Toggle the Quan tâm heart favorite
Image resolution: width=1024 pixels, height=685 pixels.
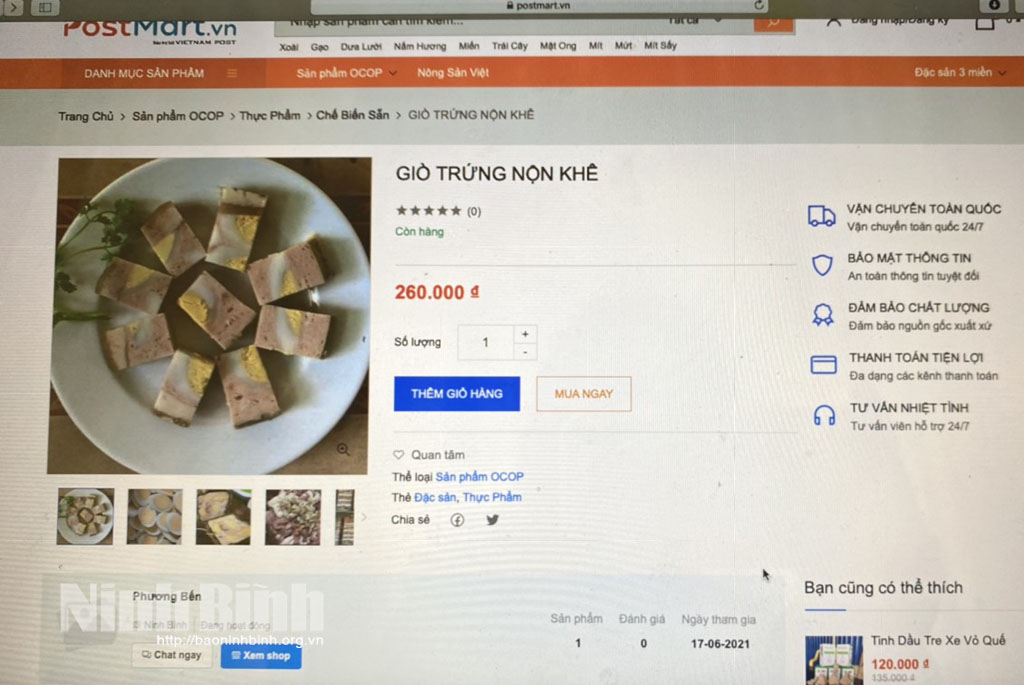pos(399,455)
